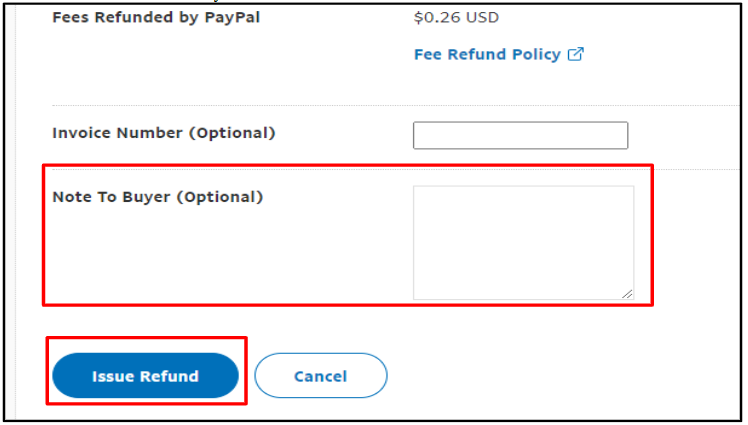Place cursor in the optional invoice number box
748x425 pixels.
click(x=520, y=135)
